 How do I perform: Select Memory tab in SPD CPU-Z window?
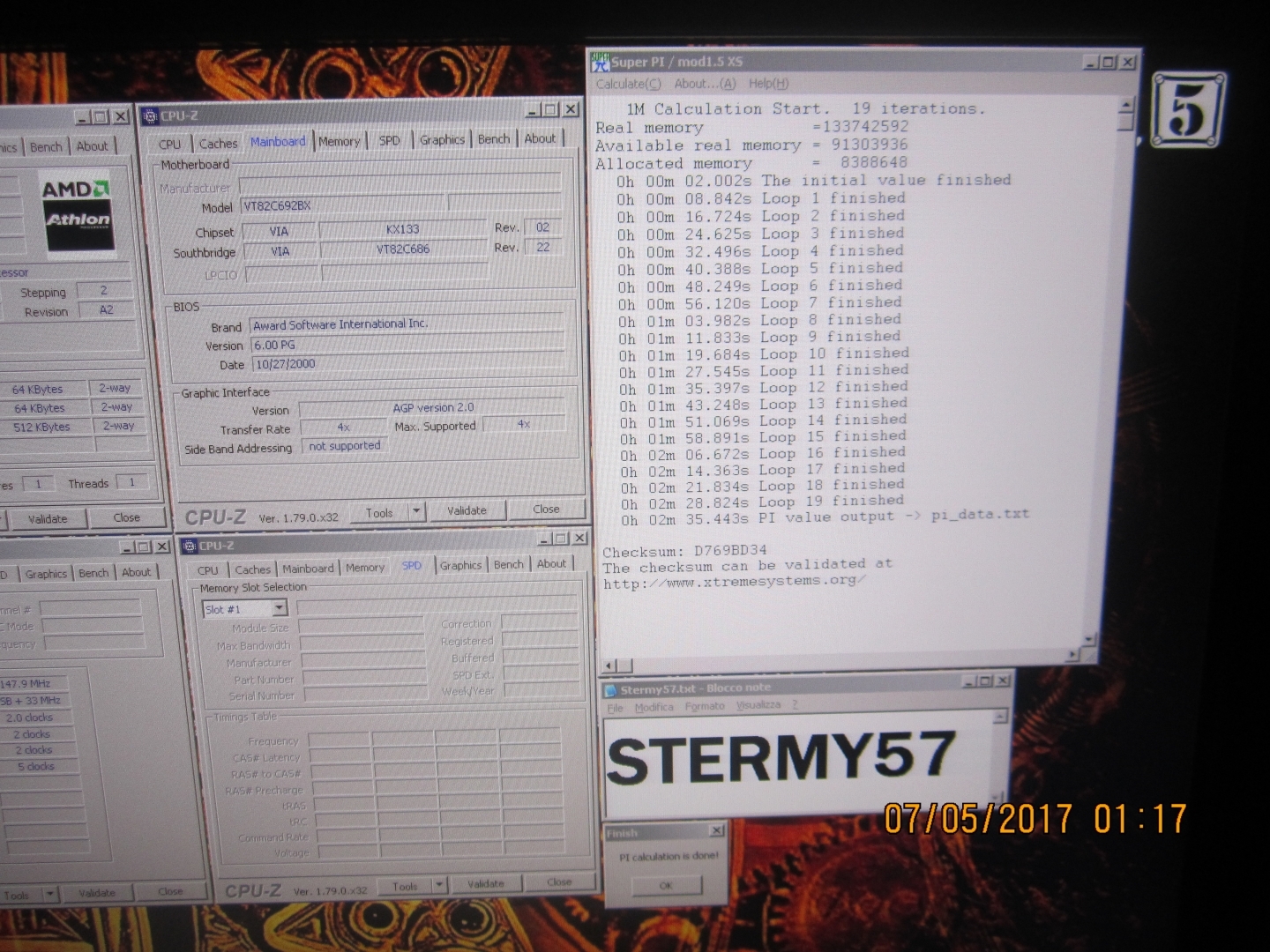pos(364,568)
